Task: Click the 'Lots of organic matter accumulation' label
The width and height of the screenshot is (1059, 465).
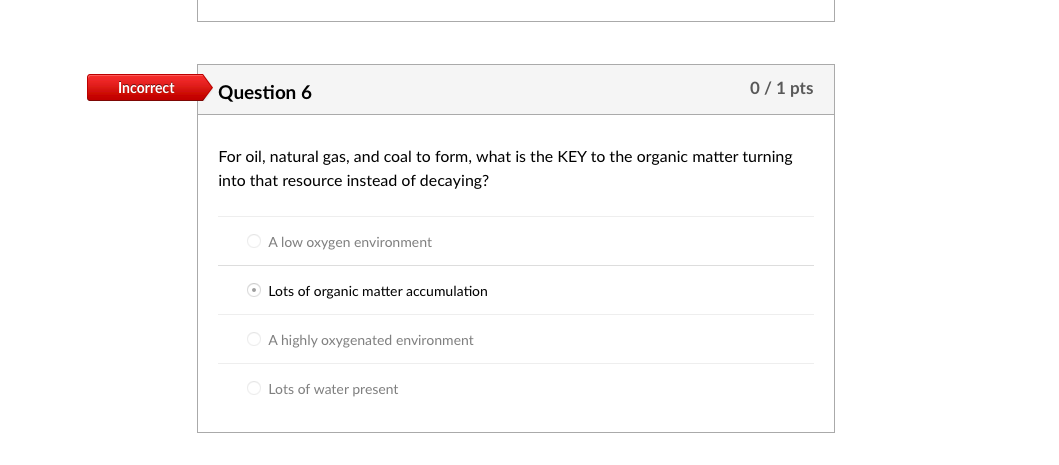Action: click(378, 291)
